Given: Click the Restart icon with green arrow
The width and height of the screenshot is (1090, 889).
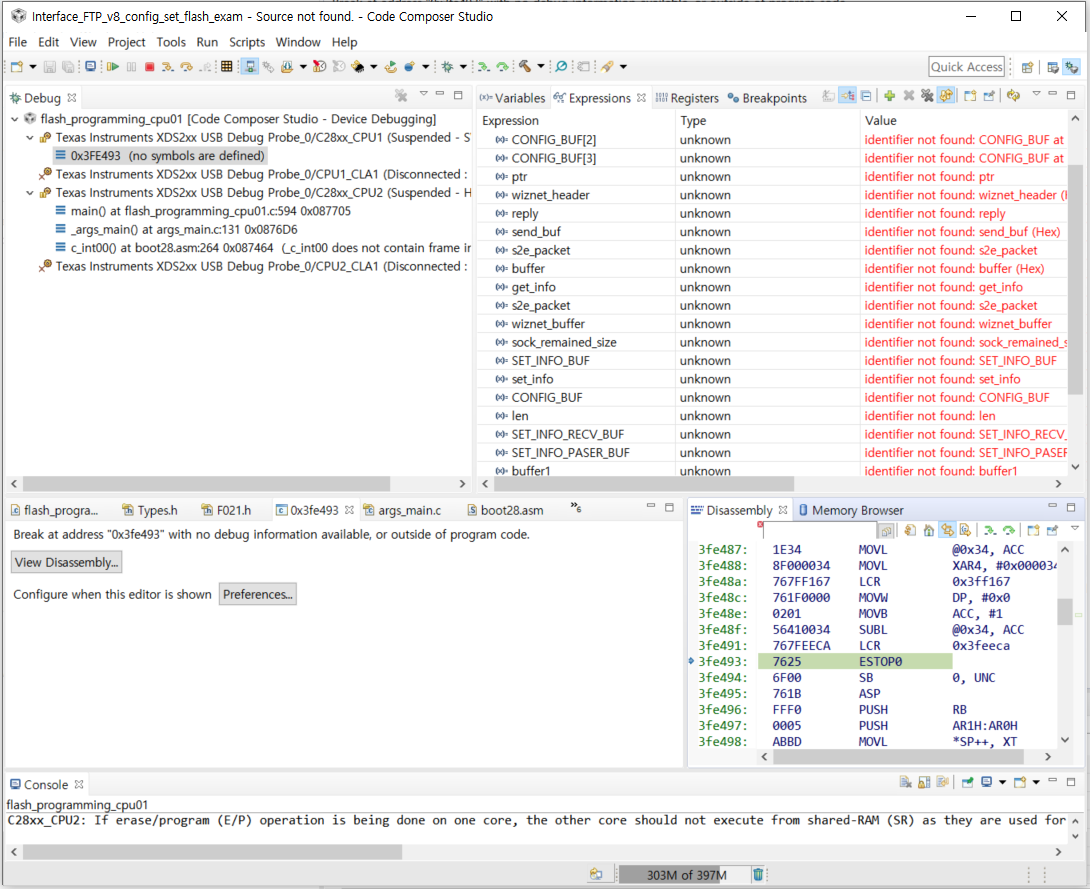Looking at the screenshot, I should [391, 67].
